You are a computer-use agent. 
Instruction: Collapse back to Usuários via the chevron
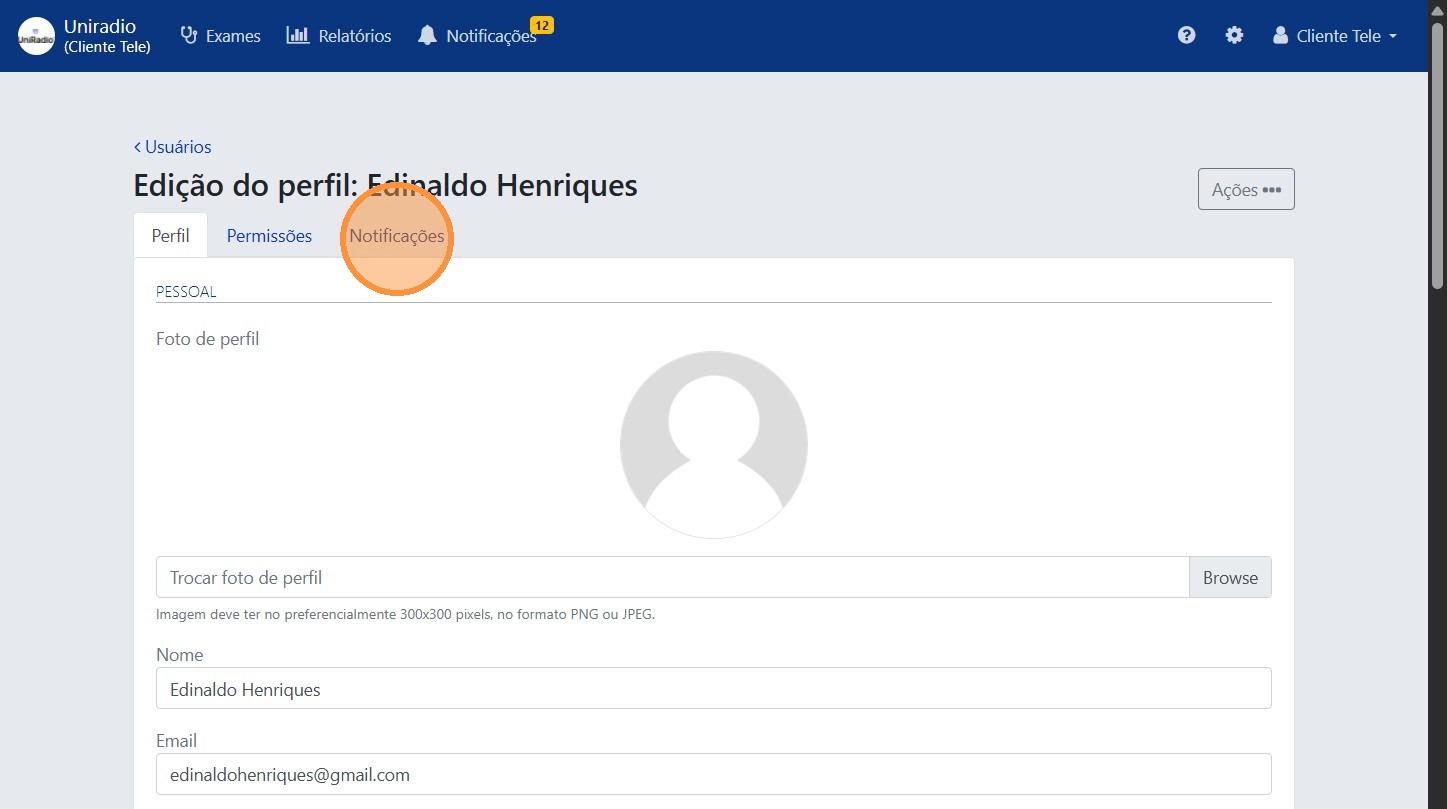(136, 146)
